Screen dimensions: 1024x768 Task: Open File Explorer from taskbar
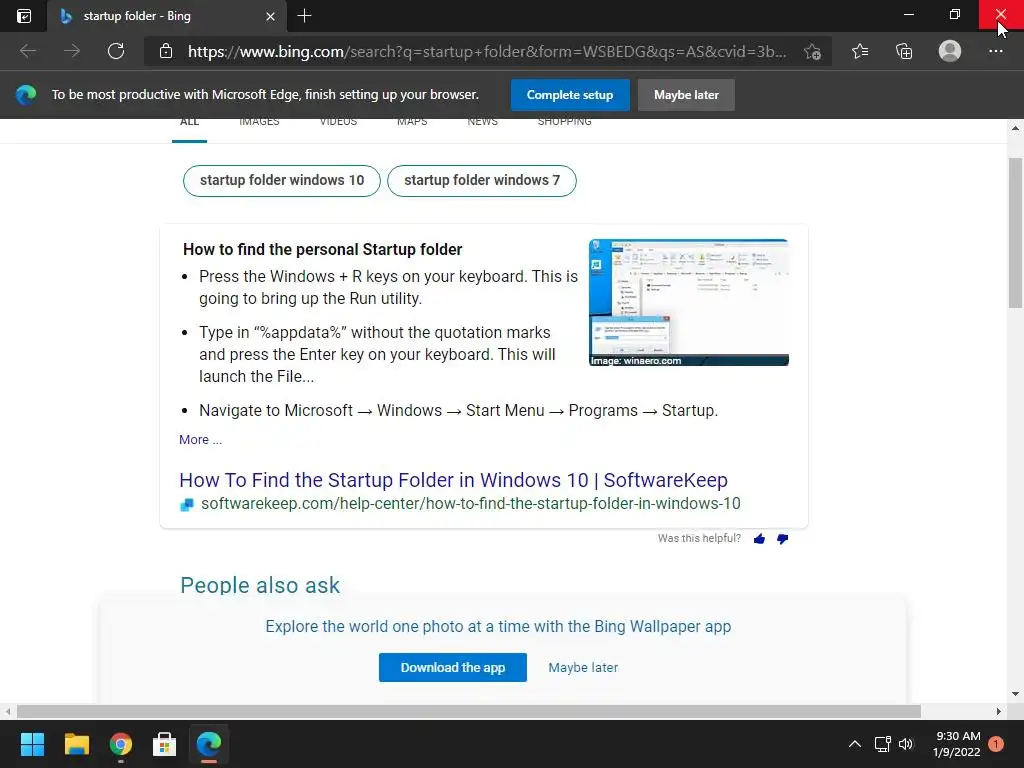pyautogui.click(x=76, y=744)
